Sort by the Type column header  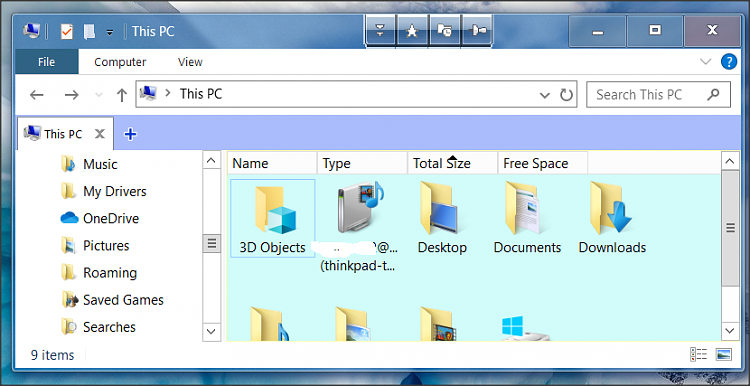(x=362, y=164)
